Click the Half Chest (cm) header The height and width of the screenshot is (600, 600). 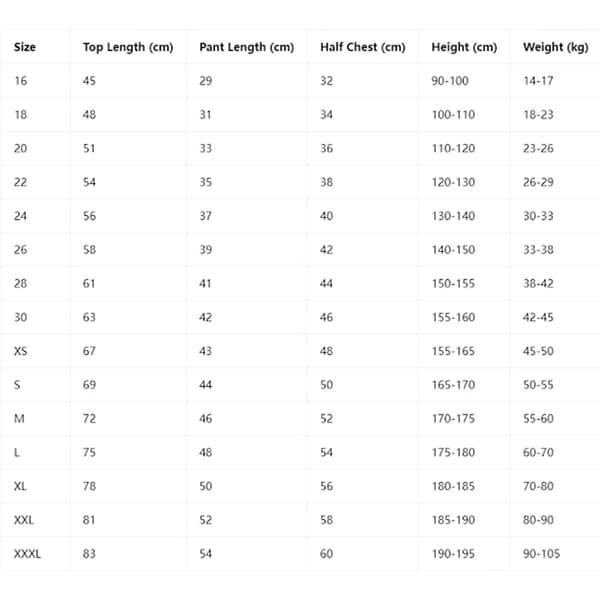click(x=363, y=47)
